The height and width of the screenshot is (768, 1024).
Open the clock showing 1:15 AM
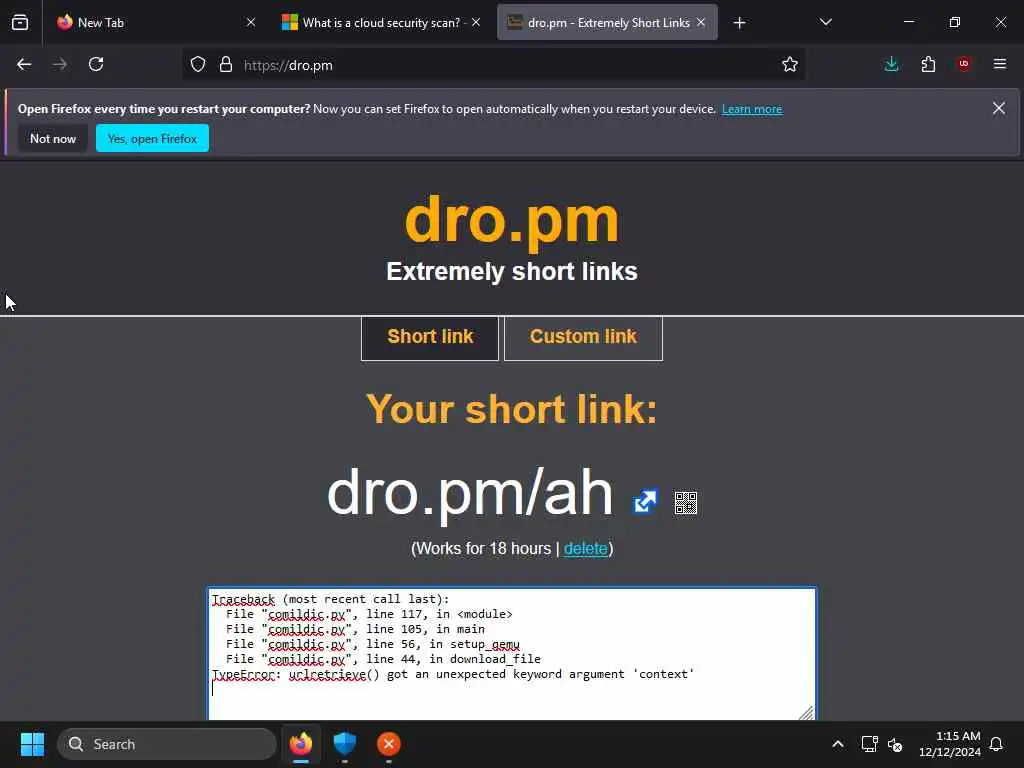pyautogui.click(x=950, y=744)
